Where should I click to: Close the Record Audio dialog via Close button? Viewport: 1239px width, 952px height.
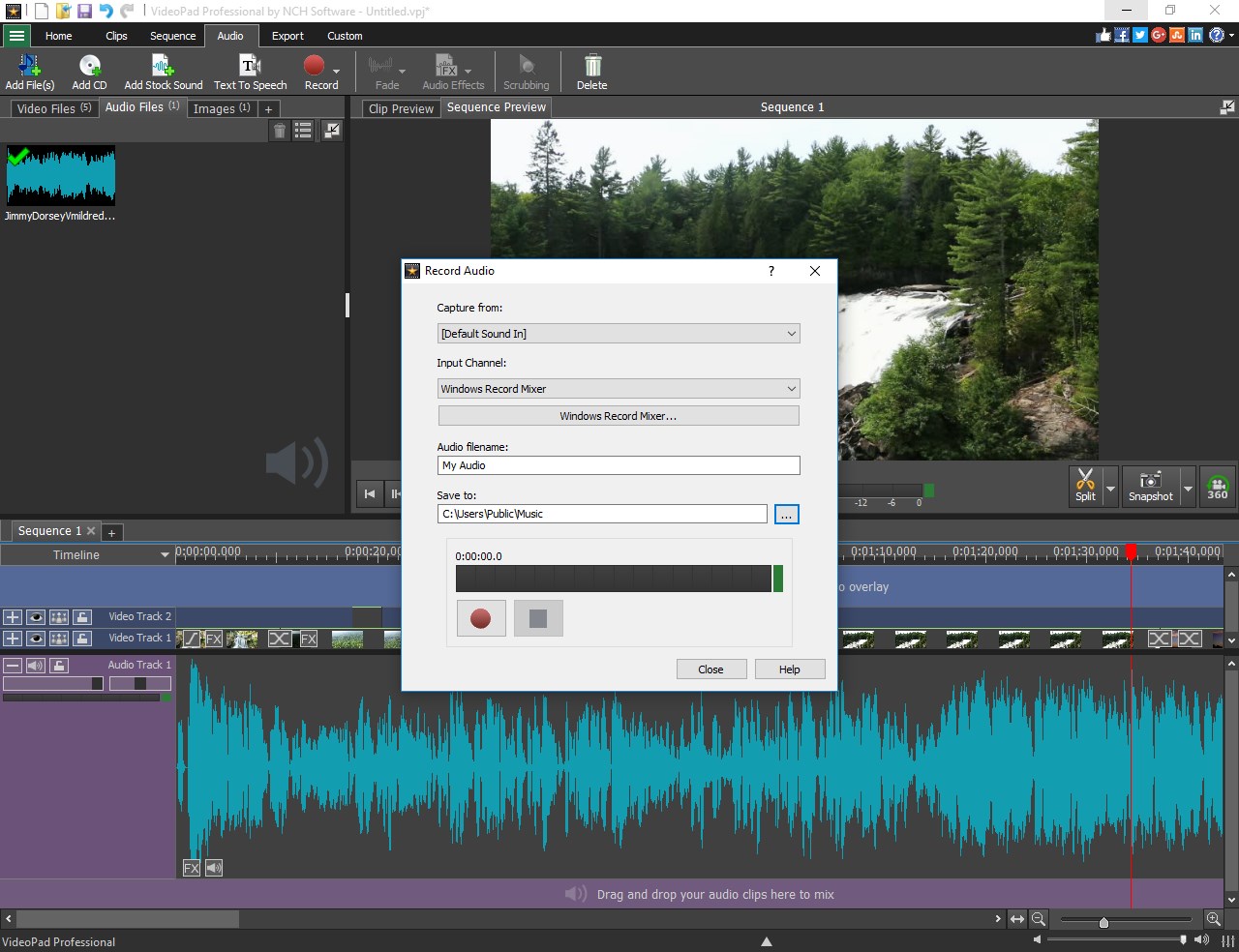[x=711, y=669]
